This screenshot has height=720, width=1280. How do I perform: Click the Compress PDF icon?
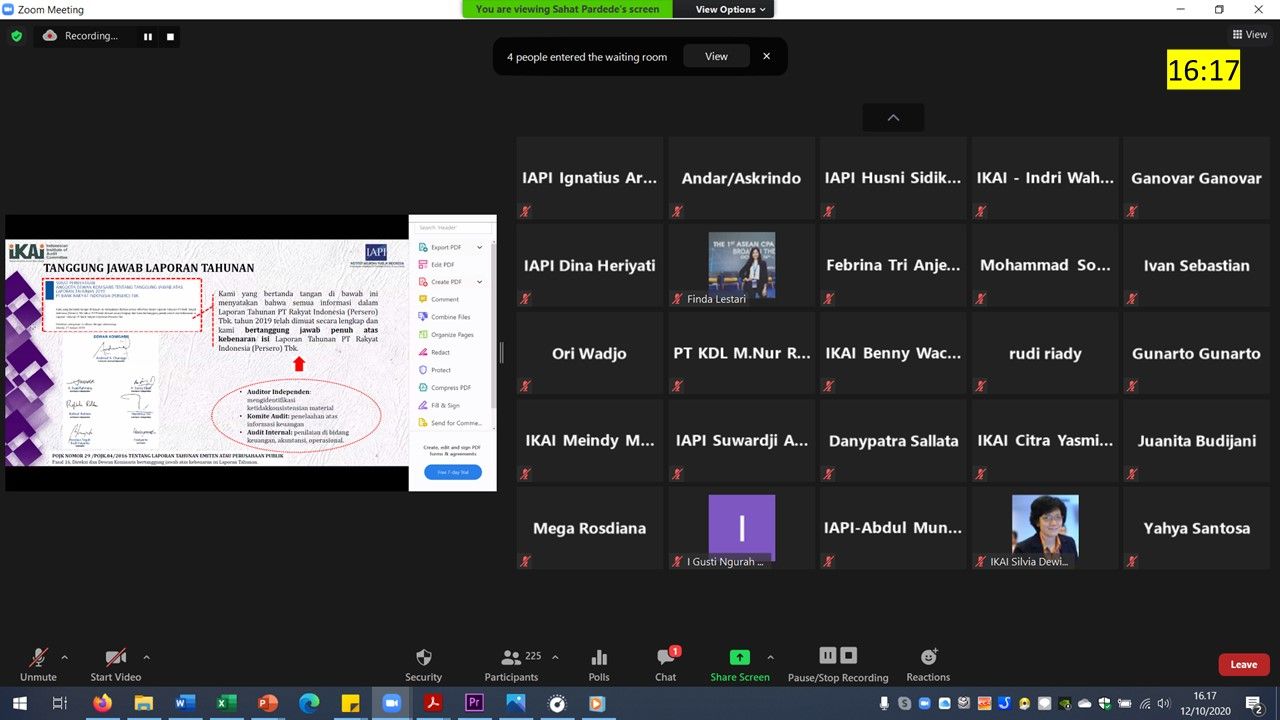click(x=422, y=387)
